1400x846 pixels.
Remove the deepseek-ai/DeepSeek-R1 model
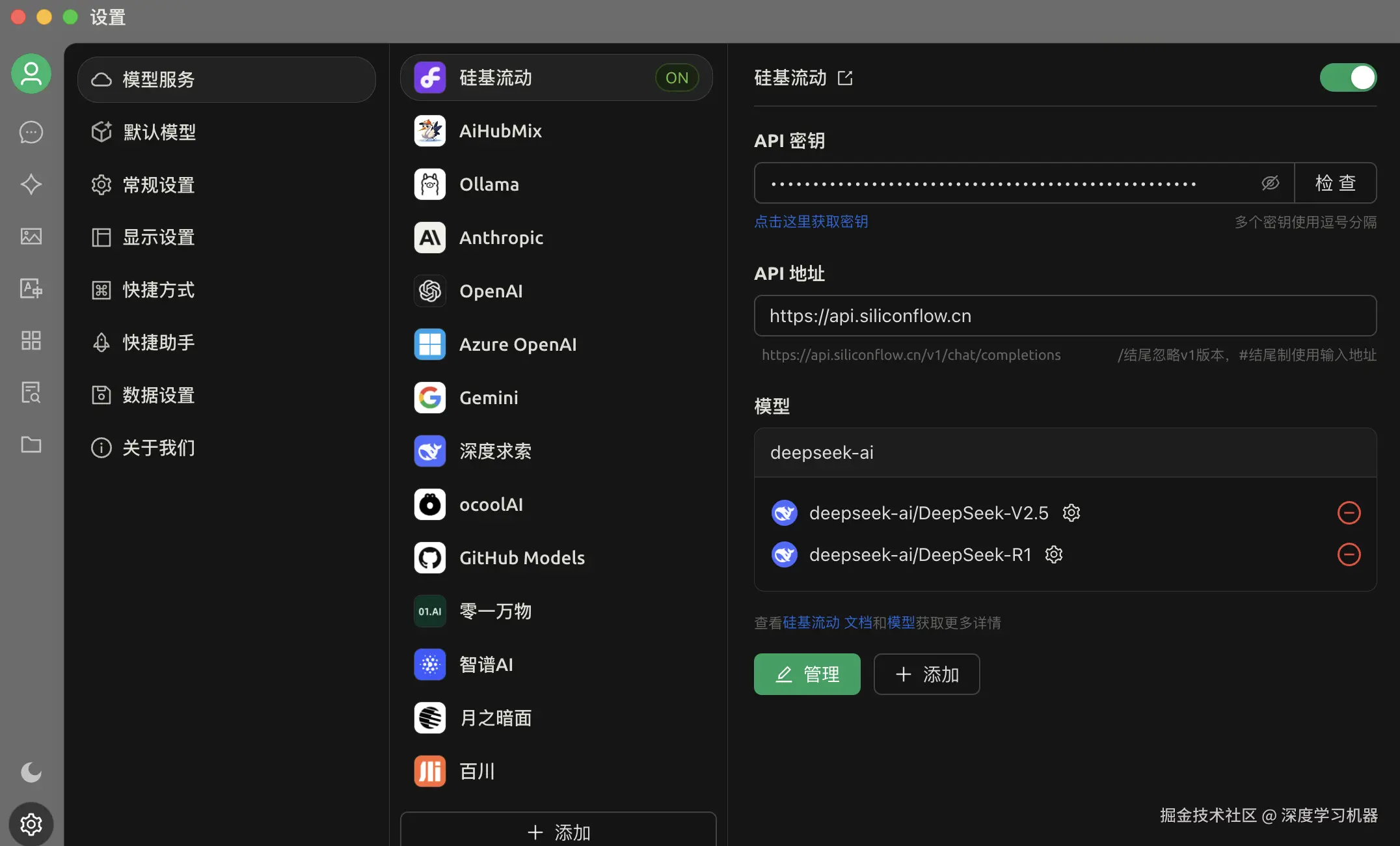(1349, 554)
